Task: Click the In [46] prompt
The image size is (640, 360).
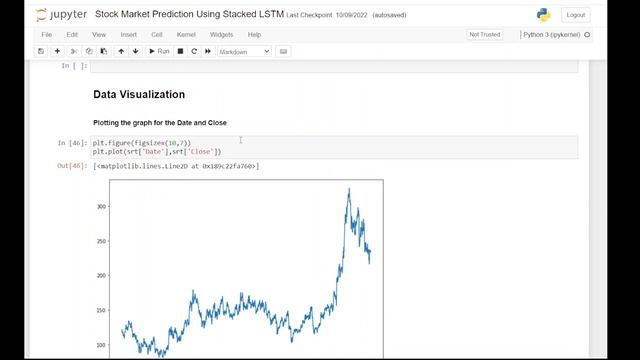Action: coord(72,143)
